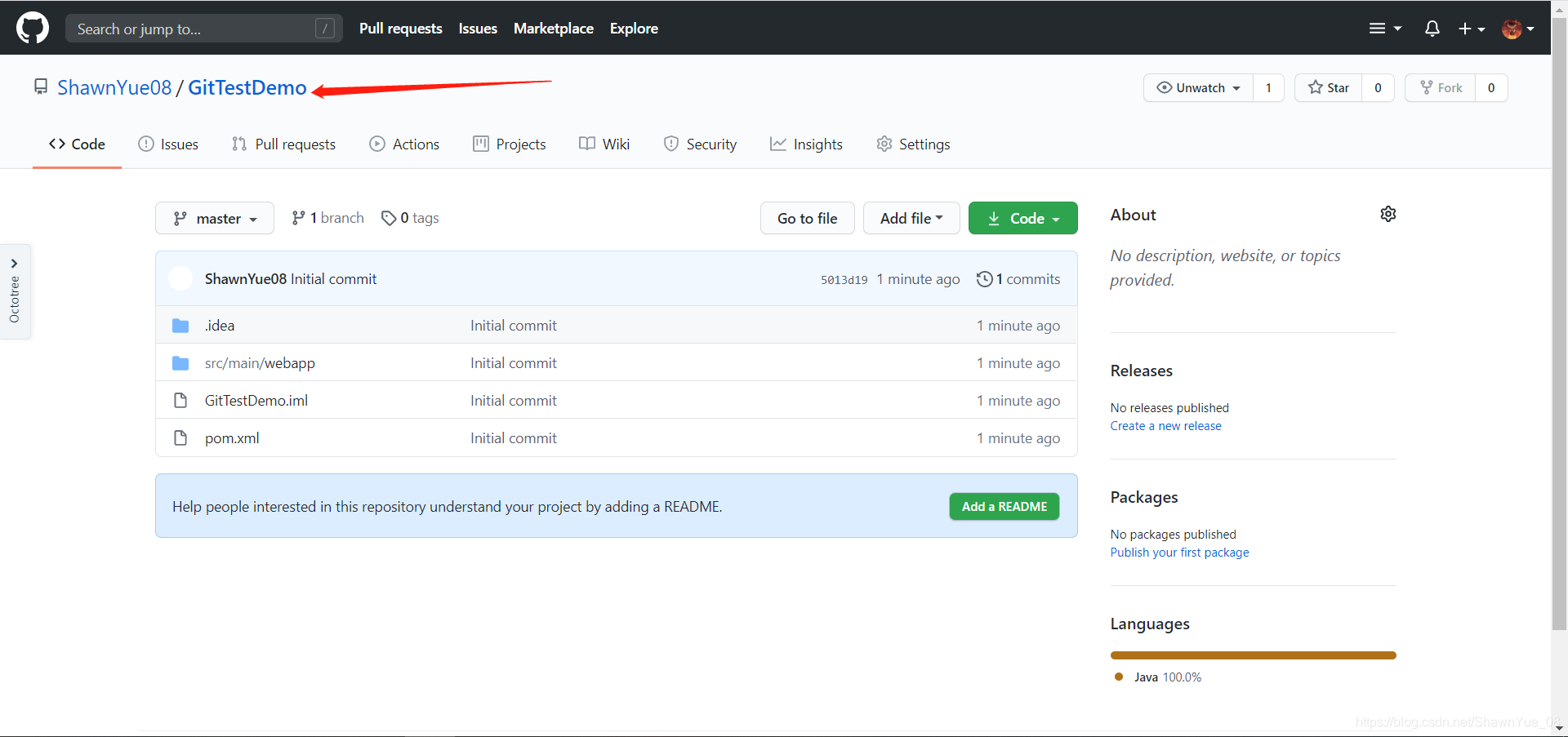Switch to the Projects tab
The width and height of the screenshot is (1568, 737).
coord(510,144)
